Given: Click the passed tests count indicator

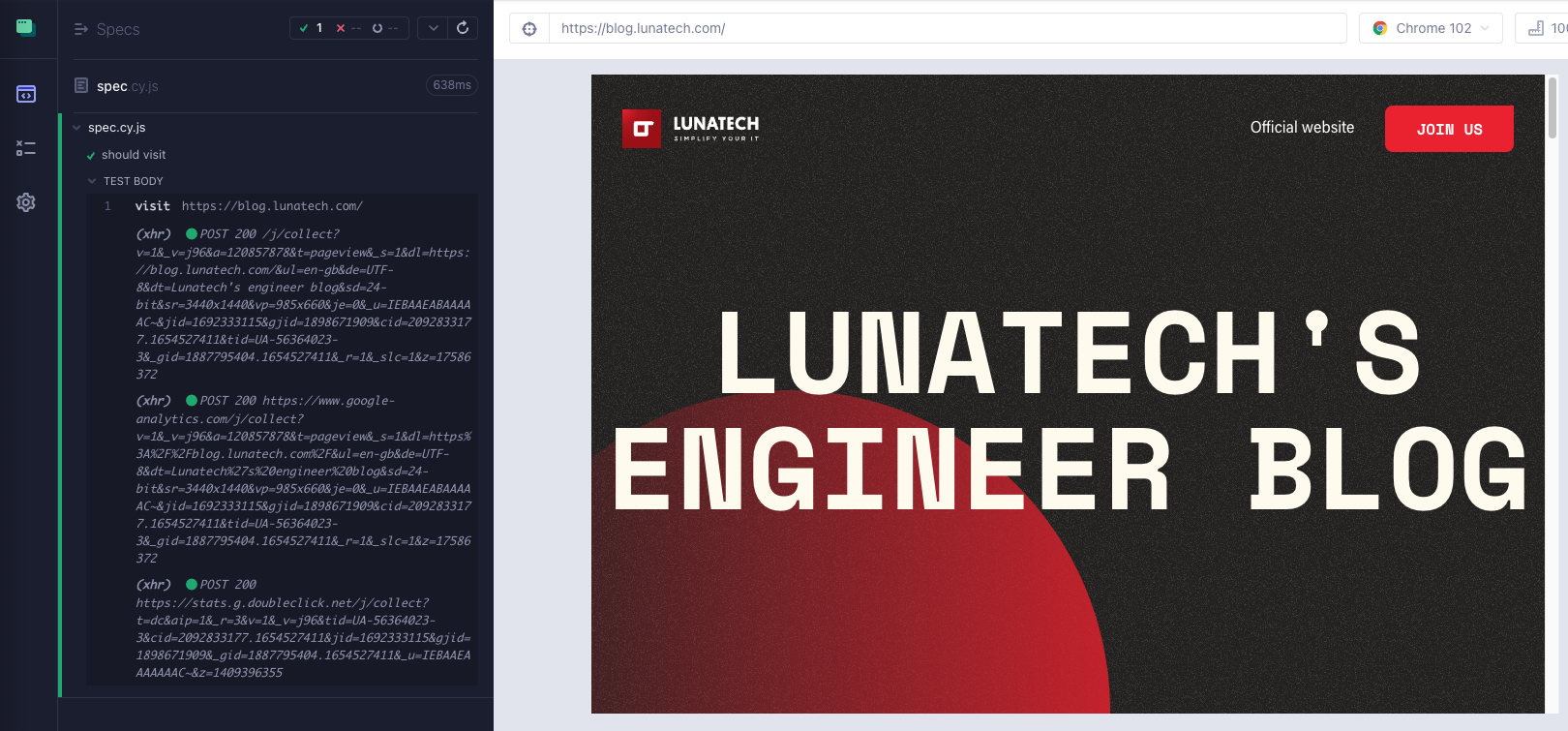Looking at the screenshot, I should tap(311, 28).
